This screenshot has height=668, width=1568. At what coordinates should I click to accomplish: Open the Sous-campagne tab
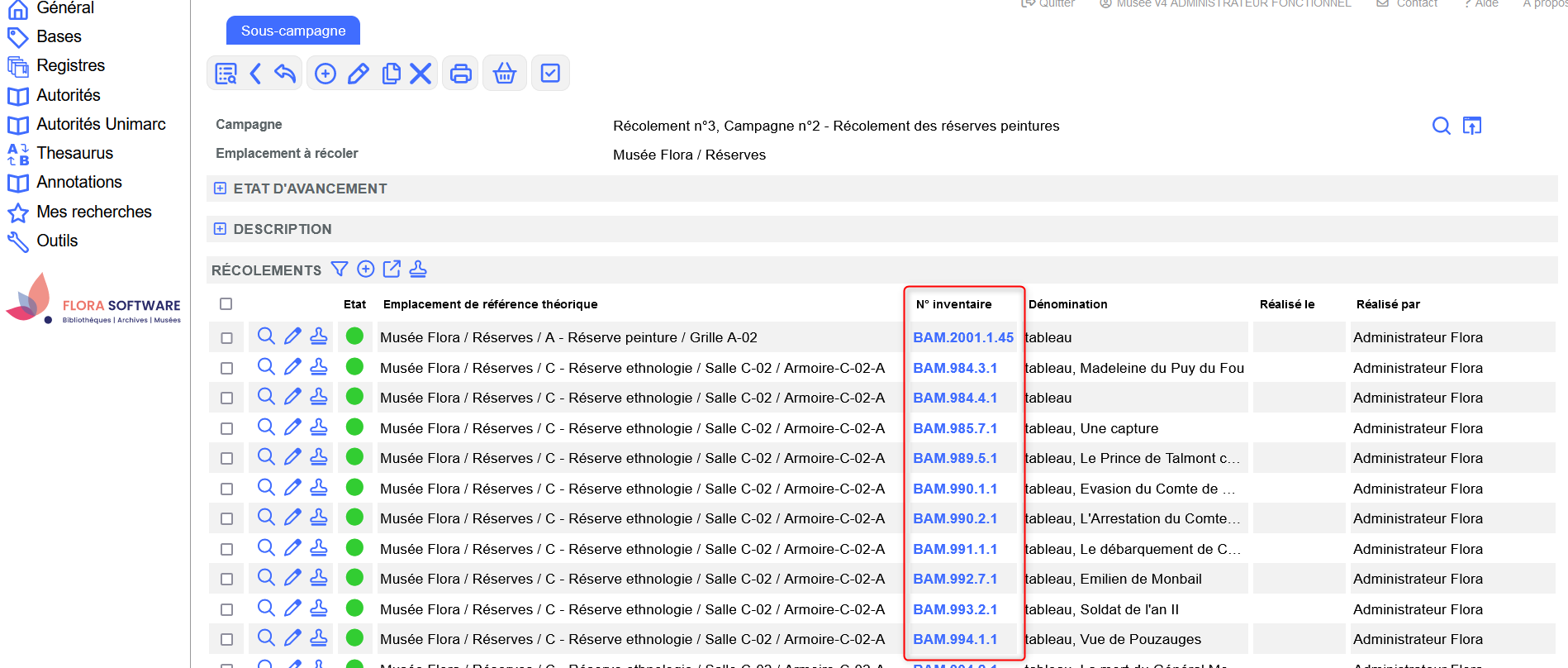(293, 31)
